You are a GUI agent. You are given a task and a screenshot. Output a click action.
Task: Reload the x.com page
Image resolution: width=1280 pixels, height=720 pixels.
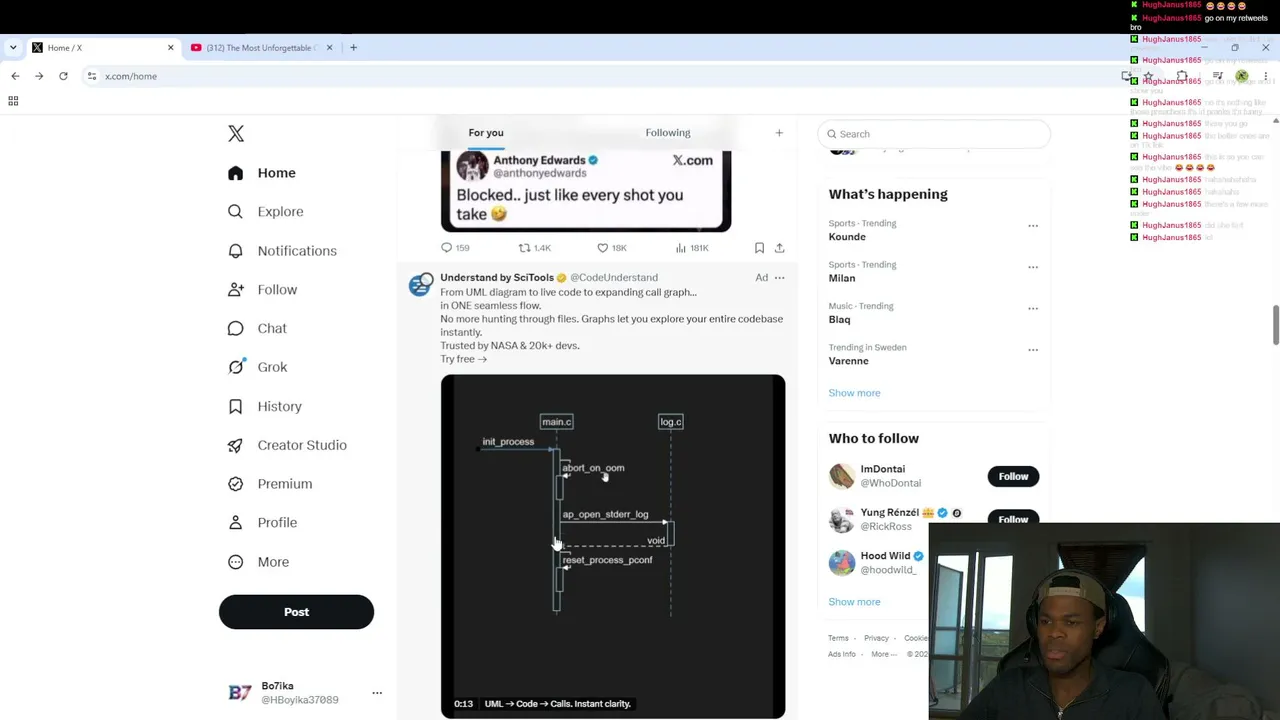pos(63,76)
